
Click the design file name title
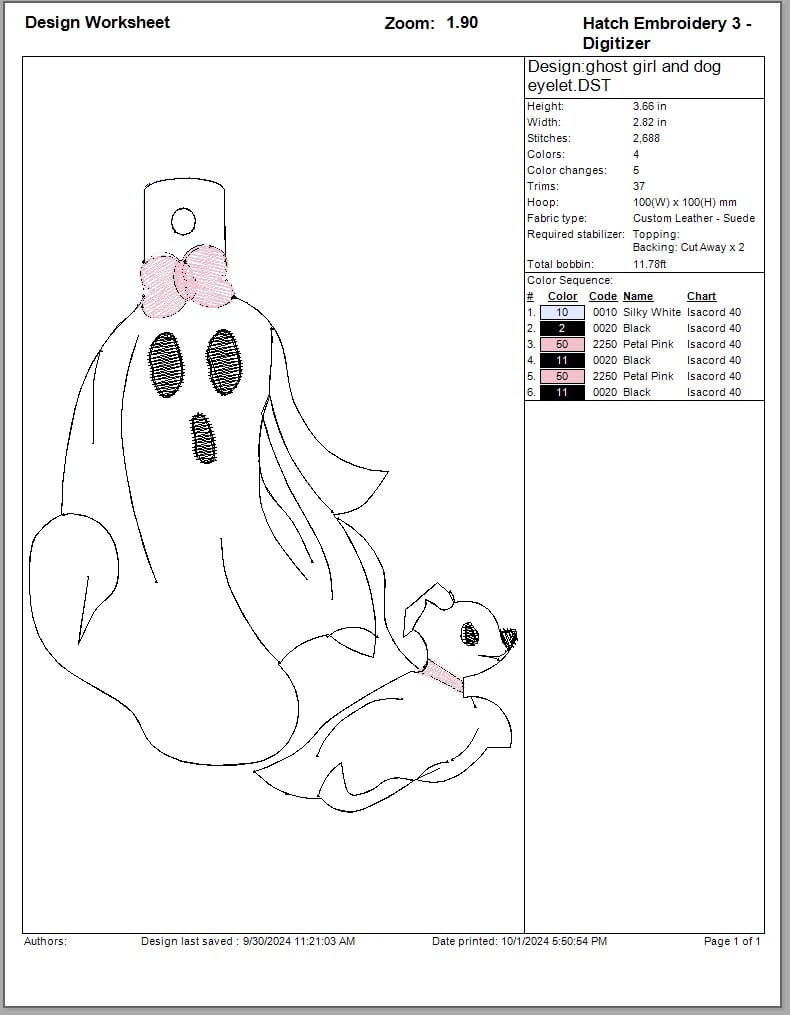point(624,76)
